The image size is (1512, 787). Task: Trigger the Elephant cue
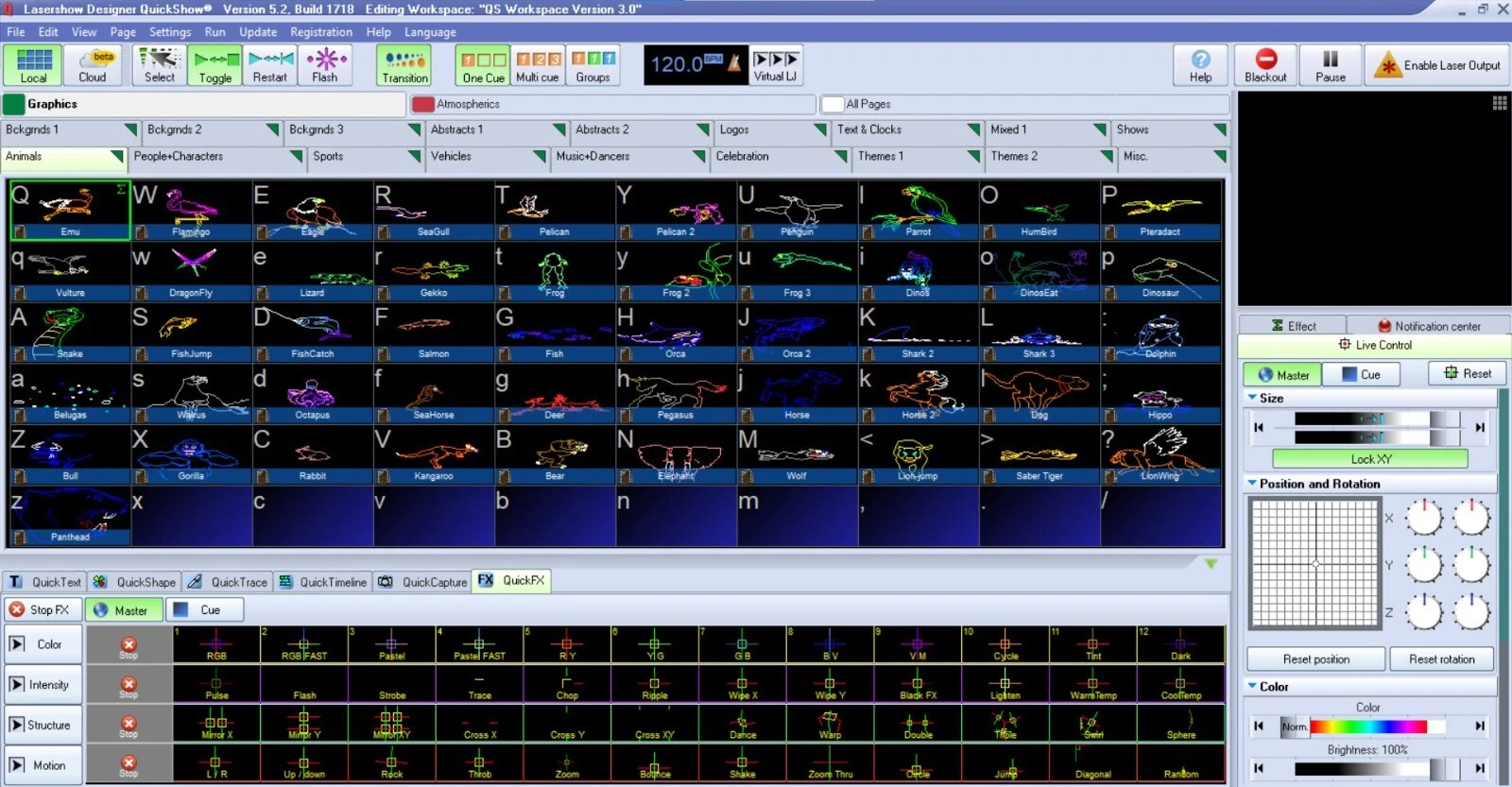[676, 455]
